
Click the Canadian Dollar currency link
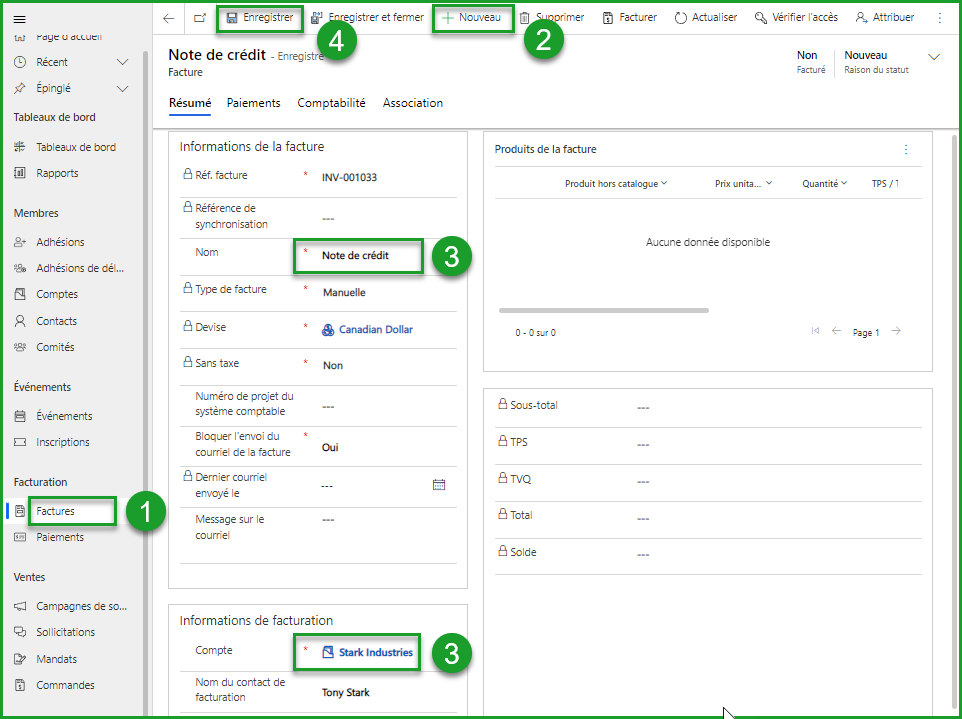(x=375, y=329)
